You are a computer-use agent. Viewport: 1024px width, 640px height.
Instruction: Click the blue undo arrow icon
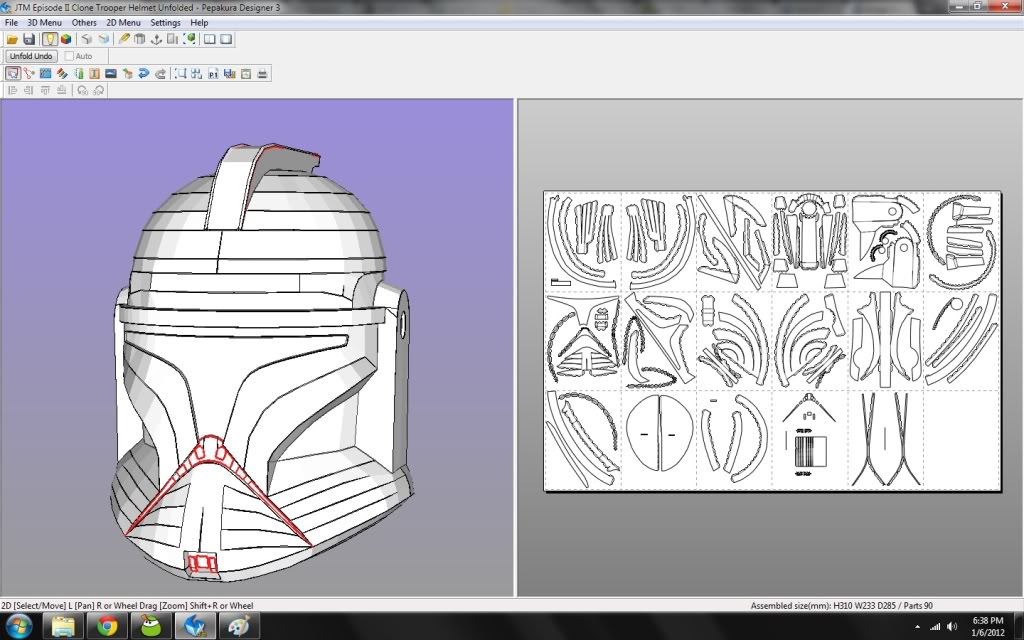pyautogui.click(x=144, y=73)
